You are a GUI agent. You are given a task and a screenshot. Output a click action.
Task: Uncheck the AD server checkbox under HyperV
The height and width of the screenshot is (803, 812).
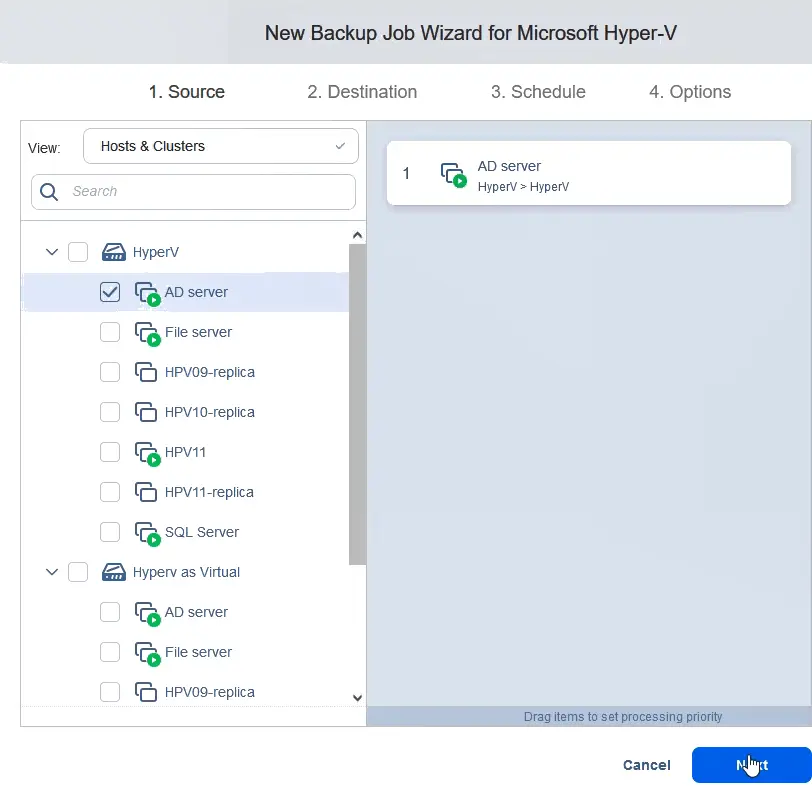[110, 292]
